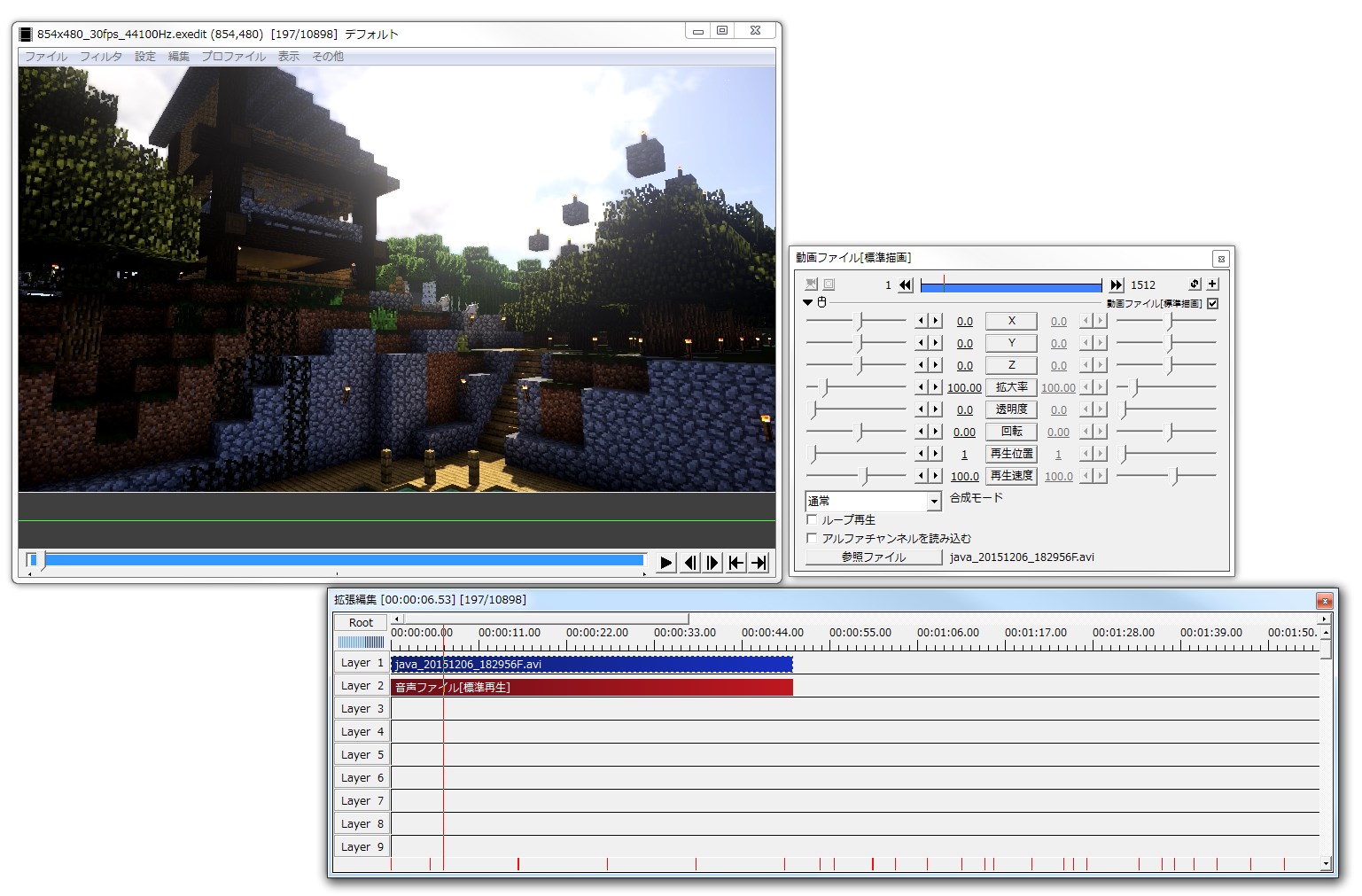Jump to the last frame of the video
This screenshot has height=896, width=1362.
[759, 562]
